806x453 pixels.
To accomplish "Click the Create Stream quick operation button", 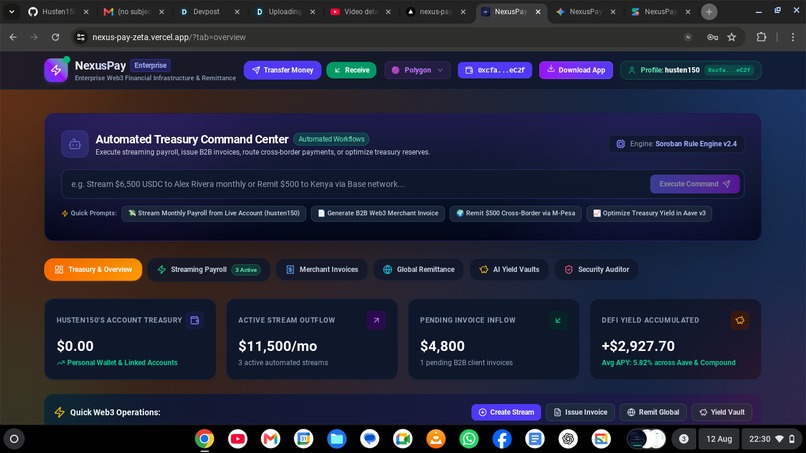I will (506, 412).
